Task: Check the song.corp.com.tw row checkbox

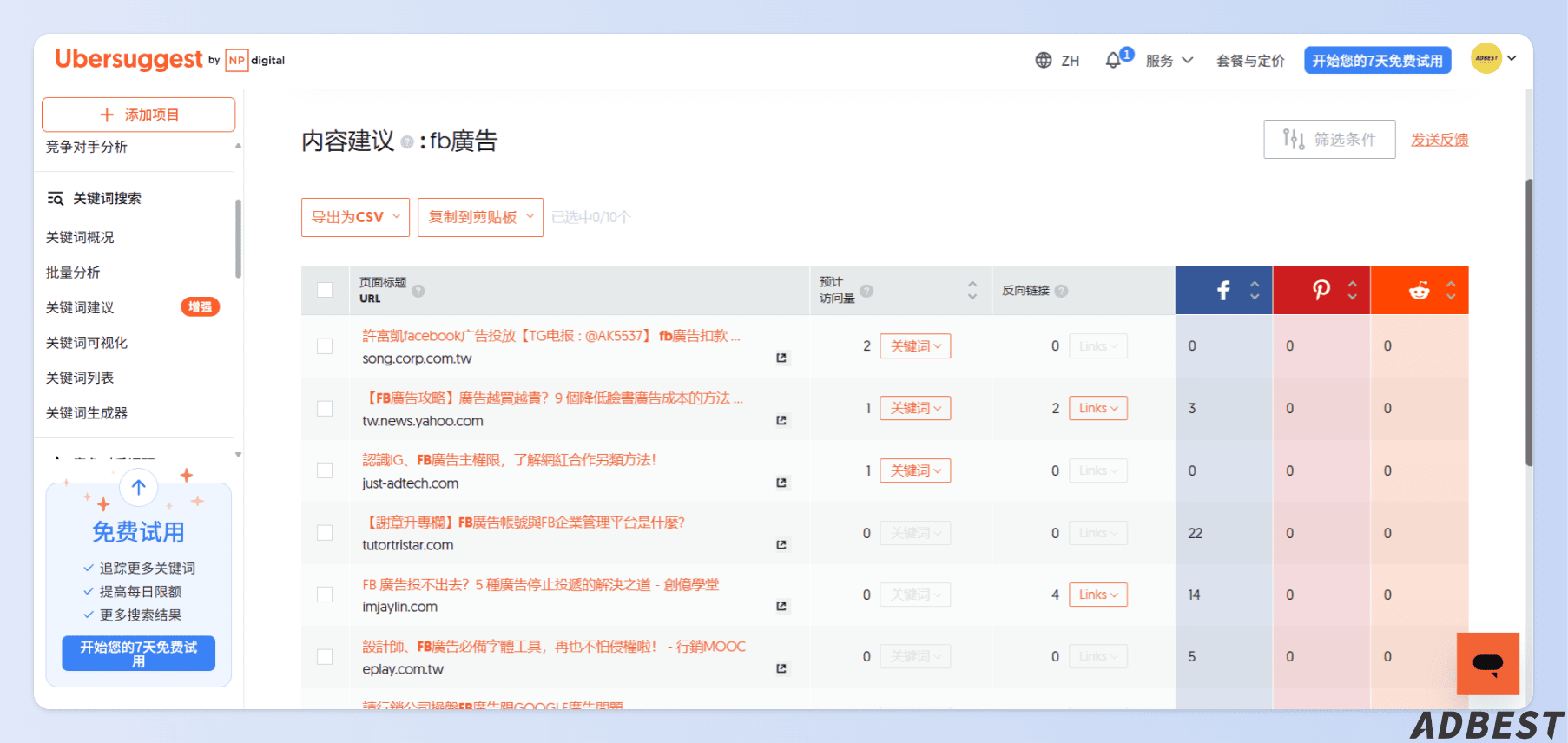Action: [325, 345]
